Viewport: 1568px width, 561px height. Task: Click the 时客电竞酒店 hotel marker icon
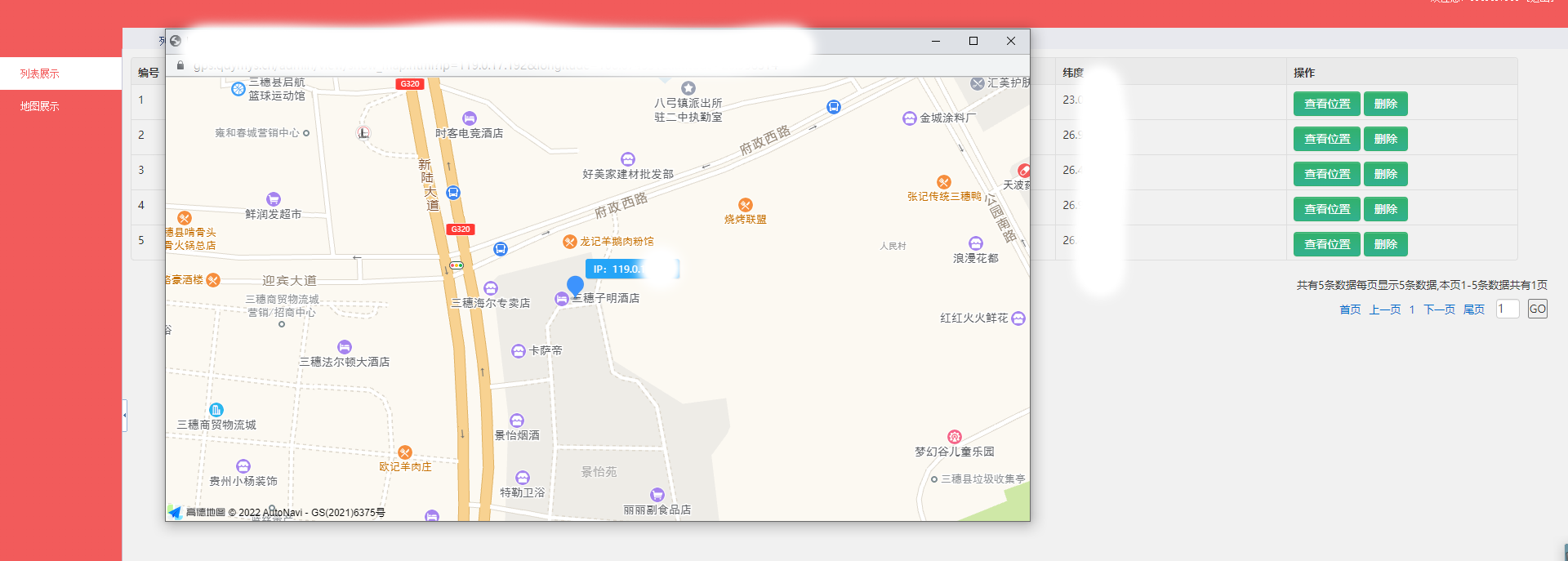(470, 118)
